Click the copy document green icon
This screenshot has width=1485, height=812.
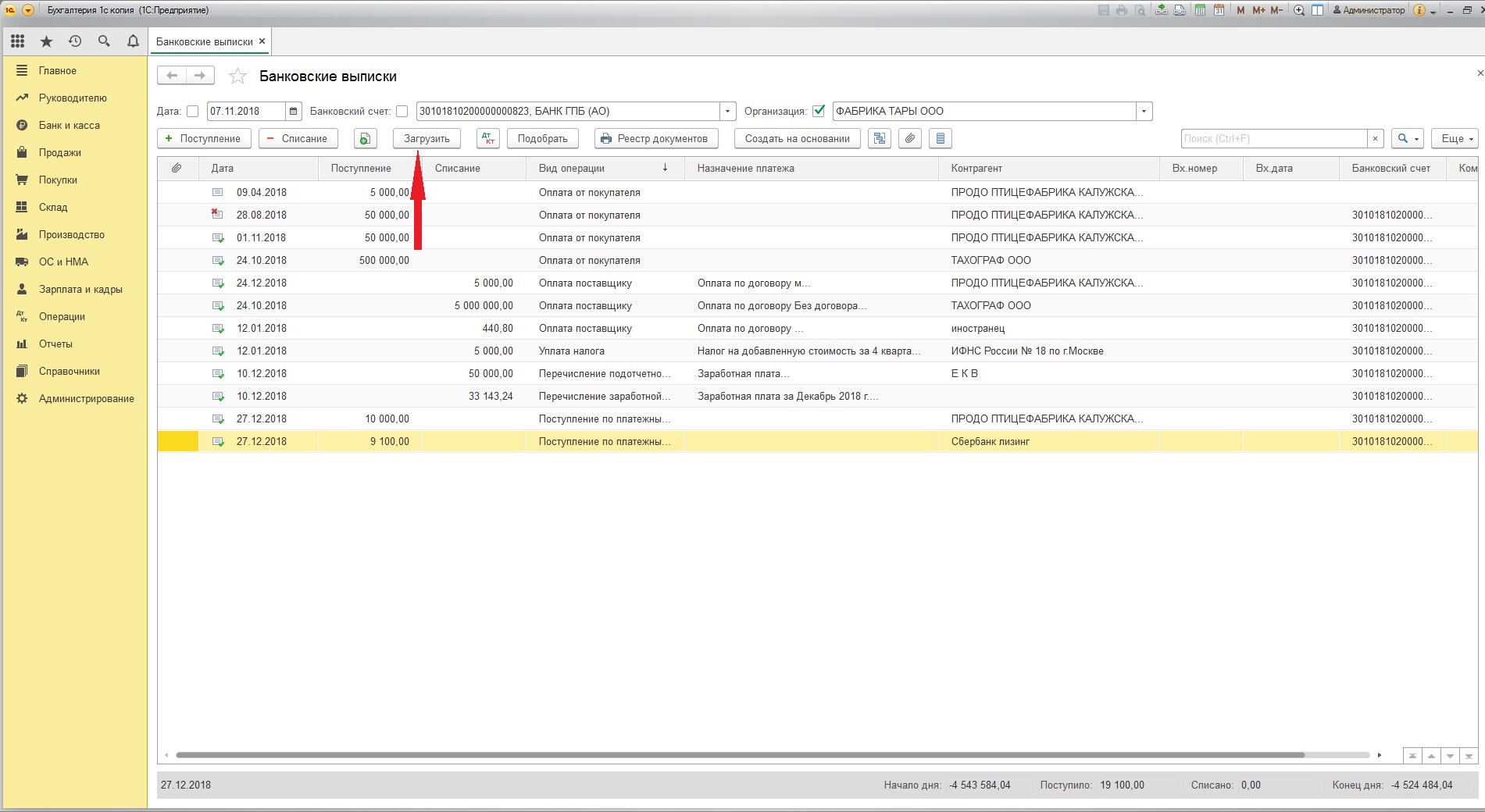(x=365, y=139)
